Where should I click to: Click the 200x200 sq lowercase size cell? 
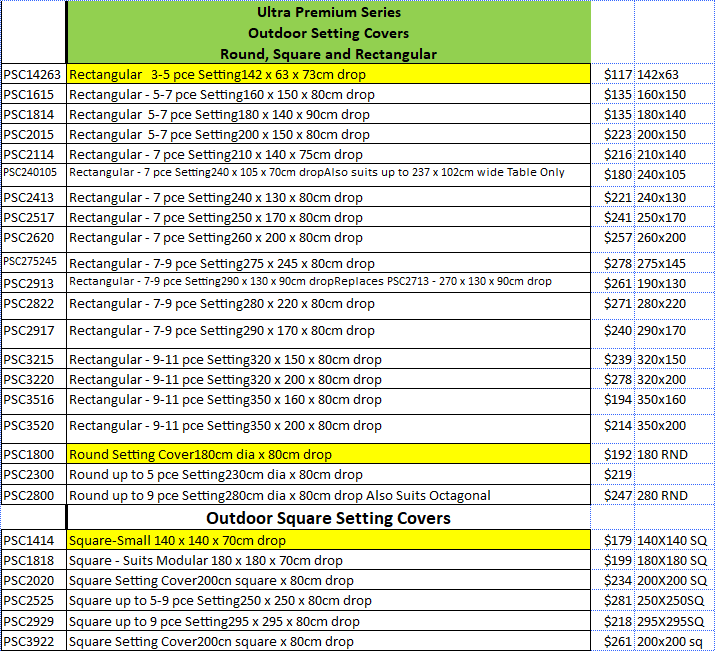[674, 641]
